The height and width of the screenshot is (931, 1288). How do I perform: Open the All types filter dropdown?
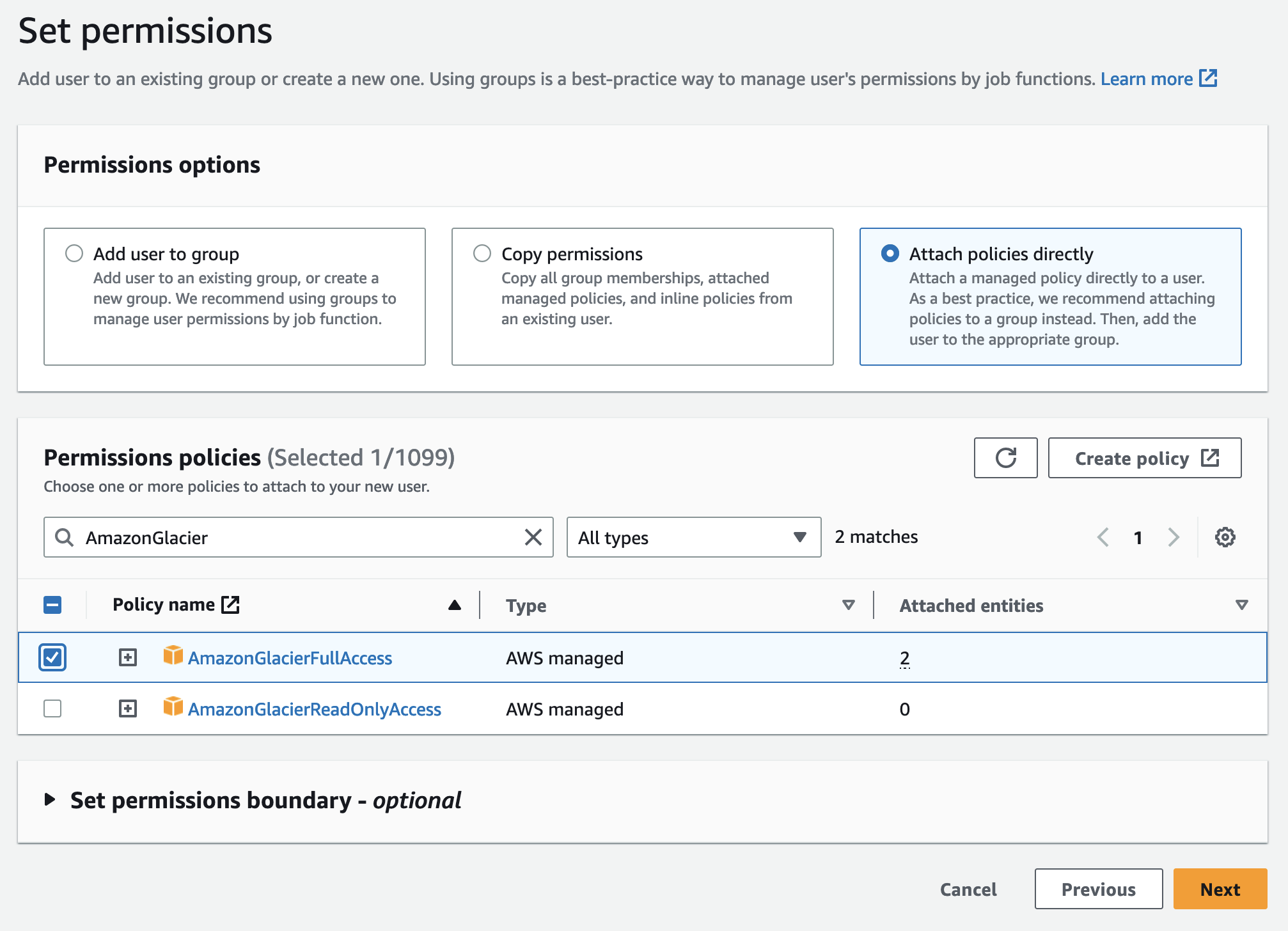click(x=694, y=537)
